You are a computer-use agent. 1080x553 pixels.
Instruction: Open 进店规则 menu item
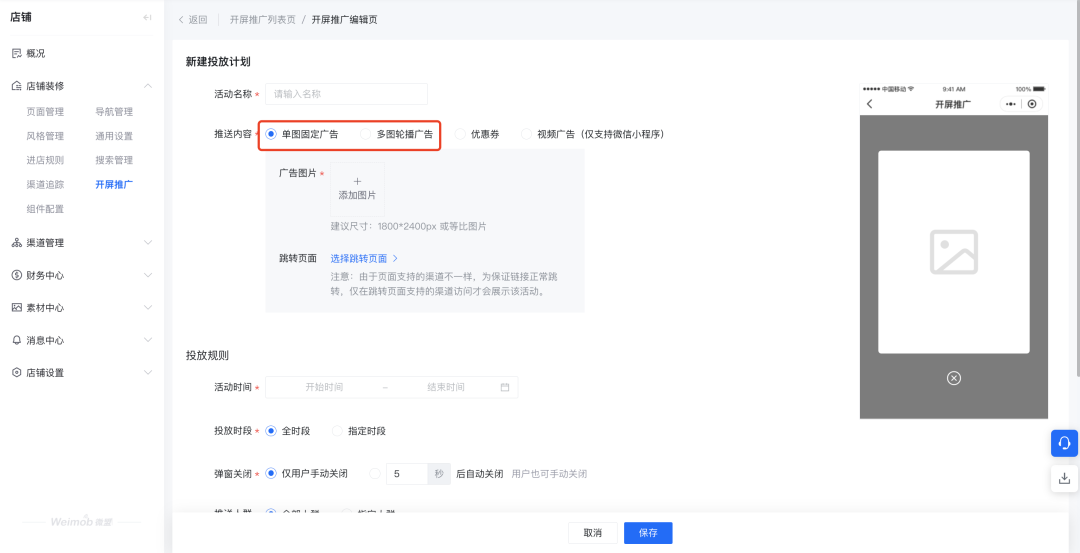point(45,160)
